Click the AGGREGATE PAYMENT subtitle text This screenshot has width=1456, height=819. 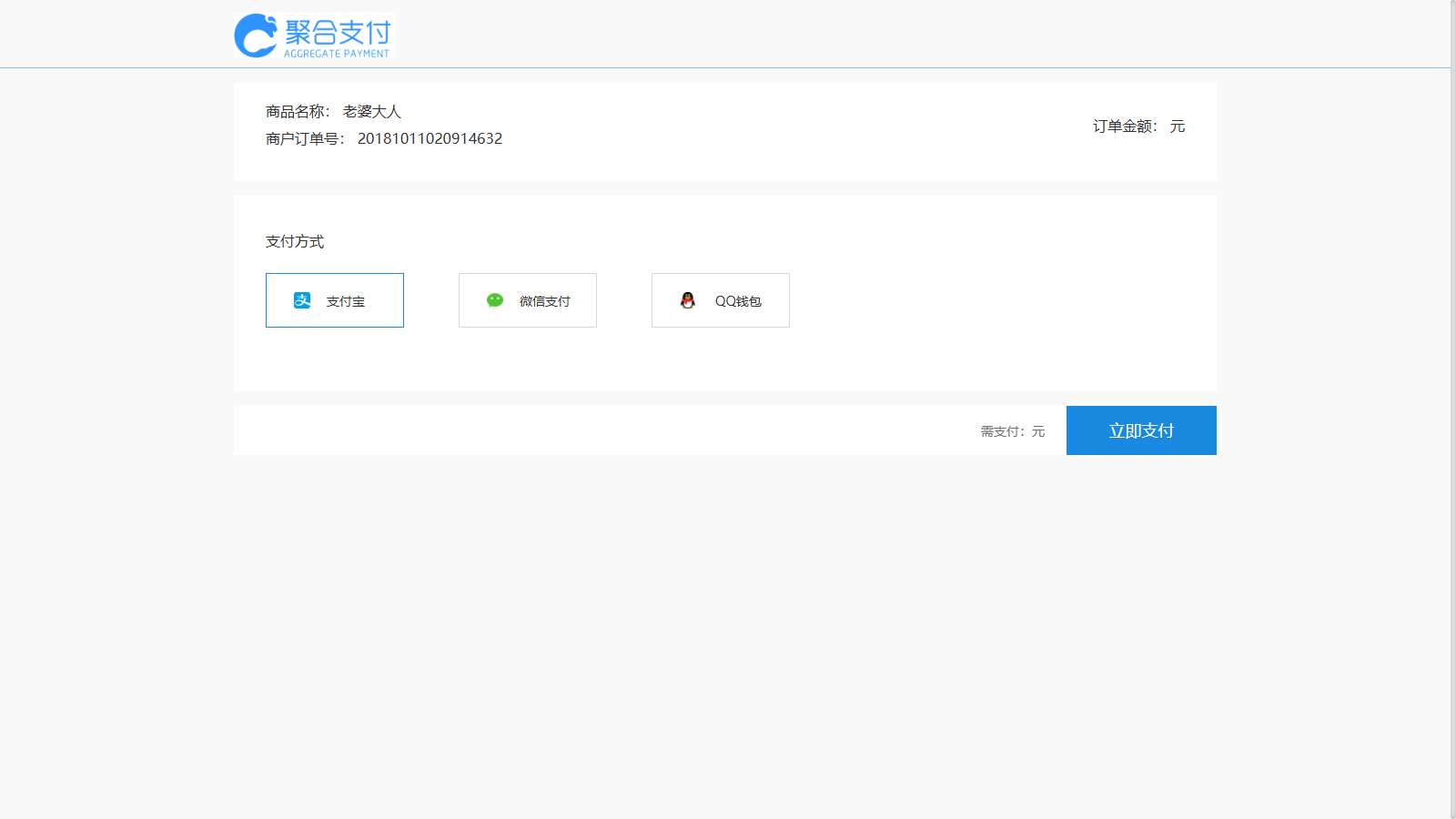pos(337,54)
